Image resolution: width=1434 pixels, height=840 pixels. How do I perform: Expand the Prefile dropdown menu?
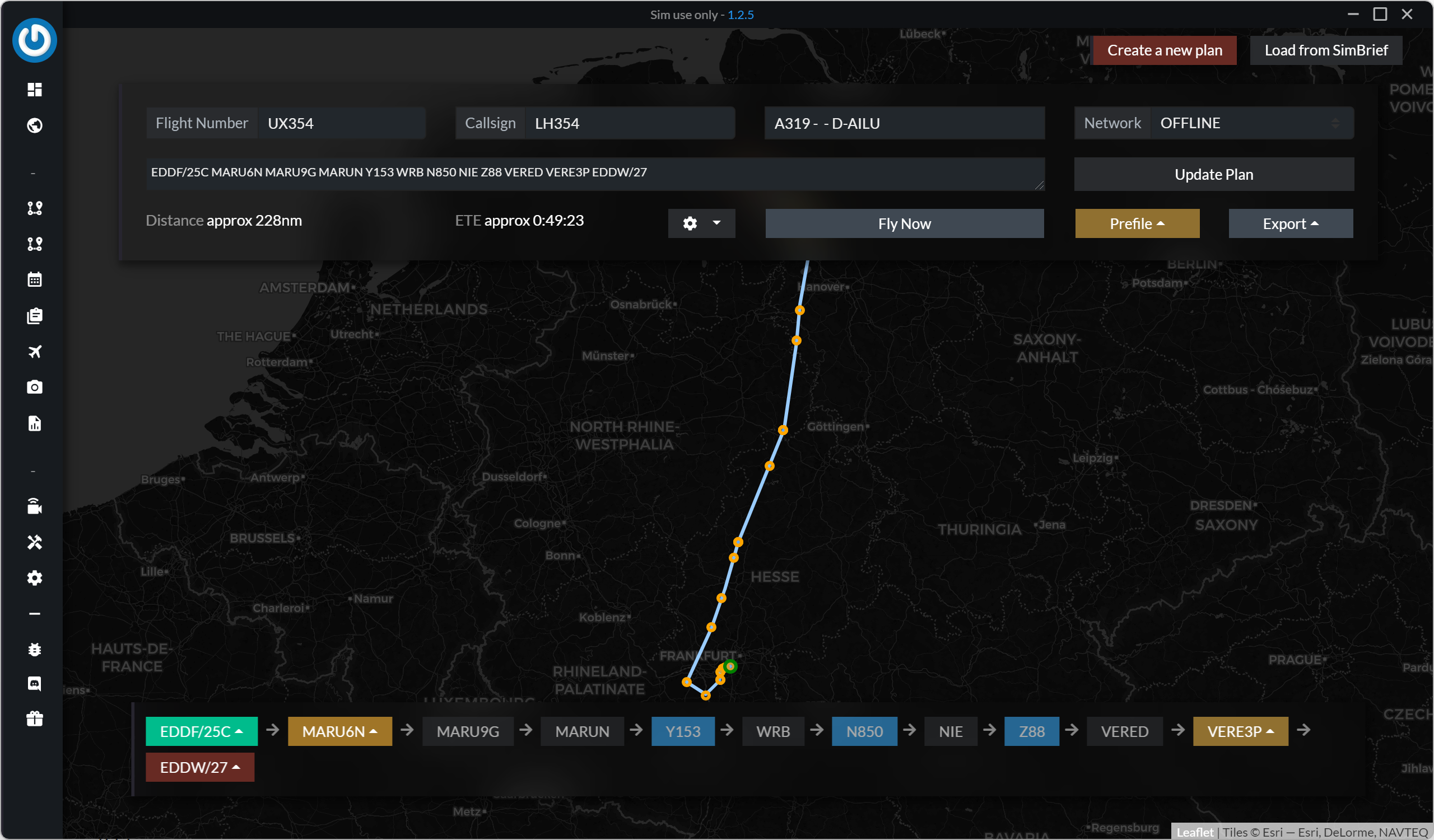[1137, 223]
